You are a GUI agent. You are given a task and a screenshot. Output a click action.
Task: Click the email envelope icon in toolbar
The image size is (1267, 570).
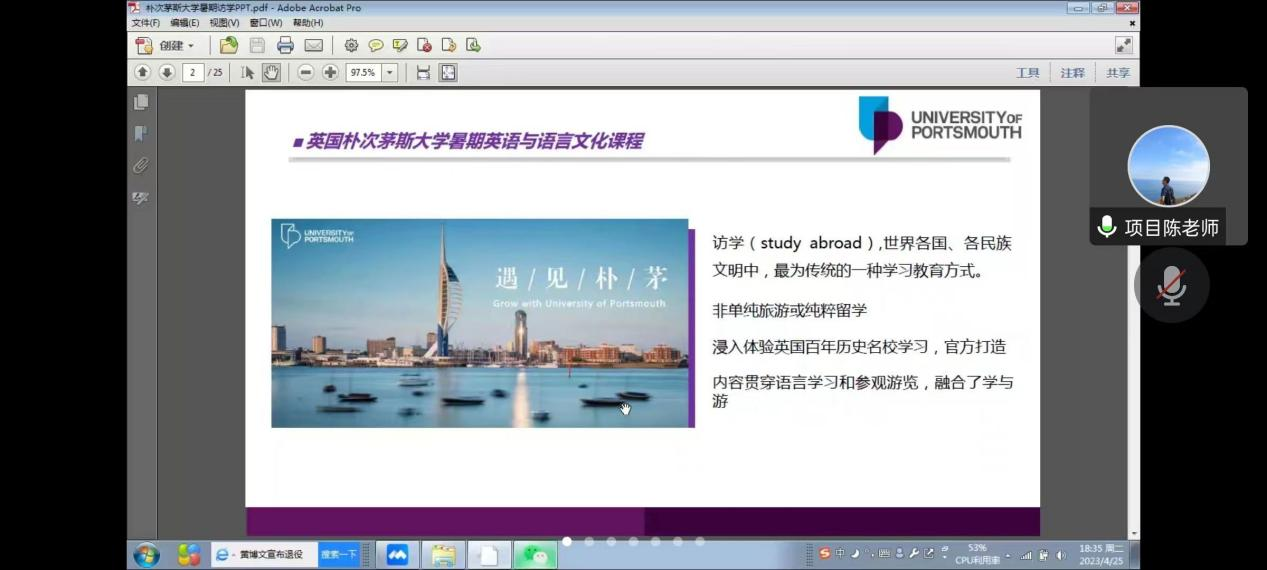point(314,45)
